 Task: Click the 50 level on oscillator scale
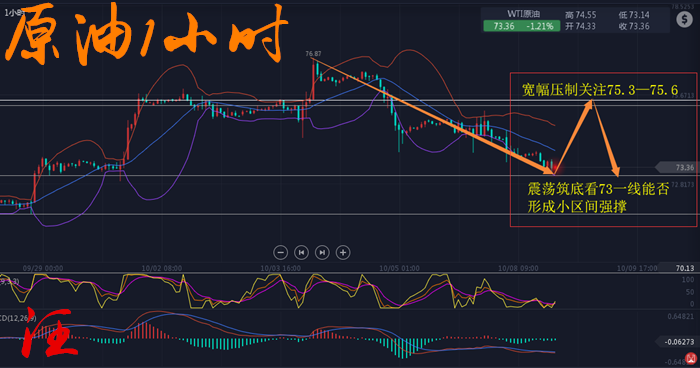(689, 292)
